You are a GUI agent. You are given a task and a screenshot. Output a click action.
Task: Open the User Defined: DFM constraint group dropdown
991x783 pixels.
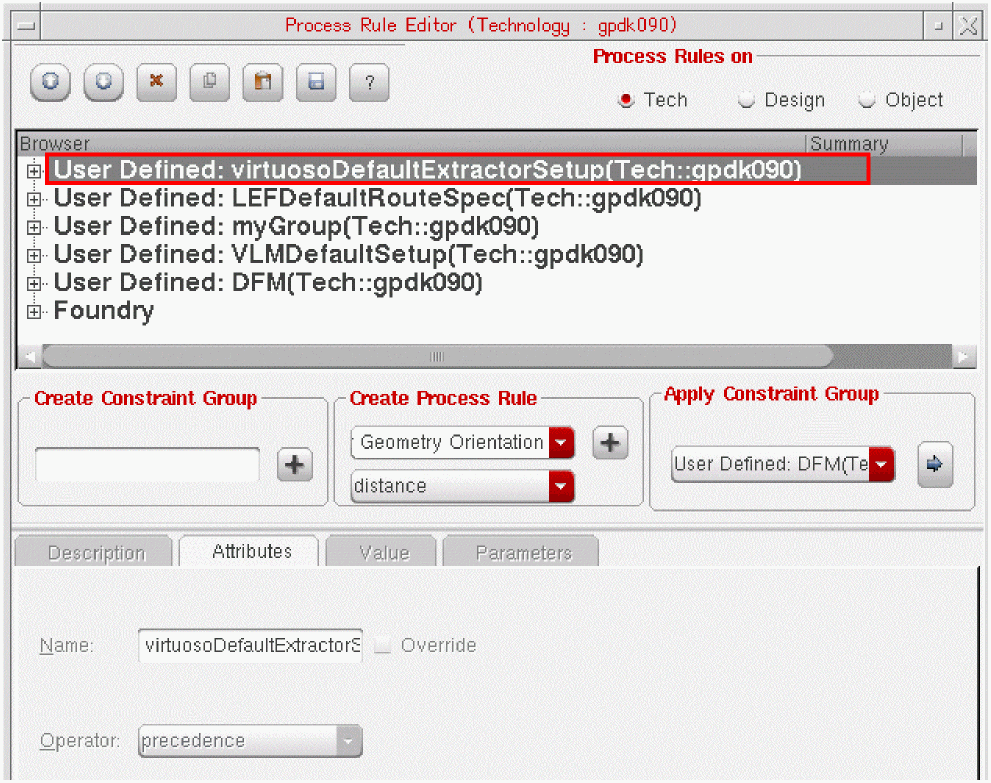tap(783, 464)
